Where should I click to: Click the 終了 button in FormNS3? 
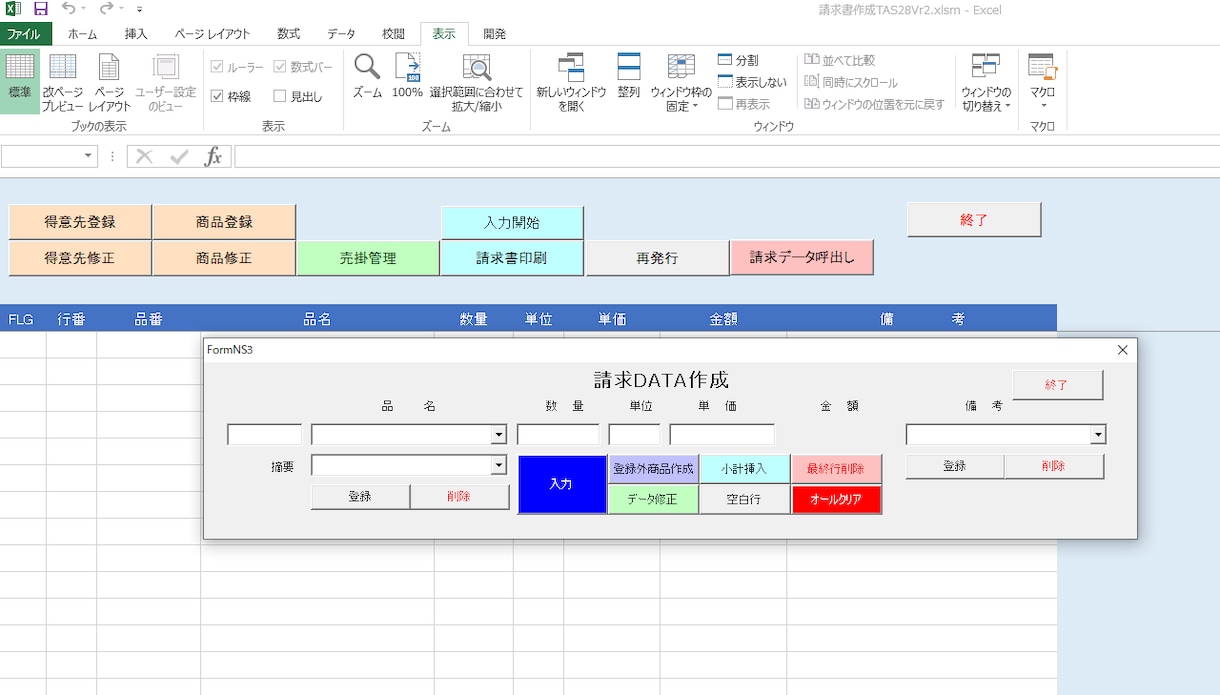point(1057,385)
